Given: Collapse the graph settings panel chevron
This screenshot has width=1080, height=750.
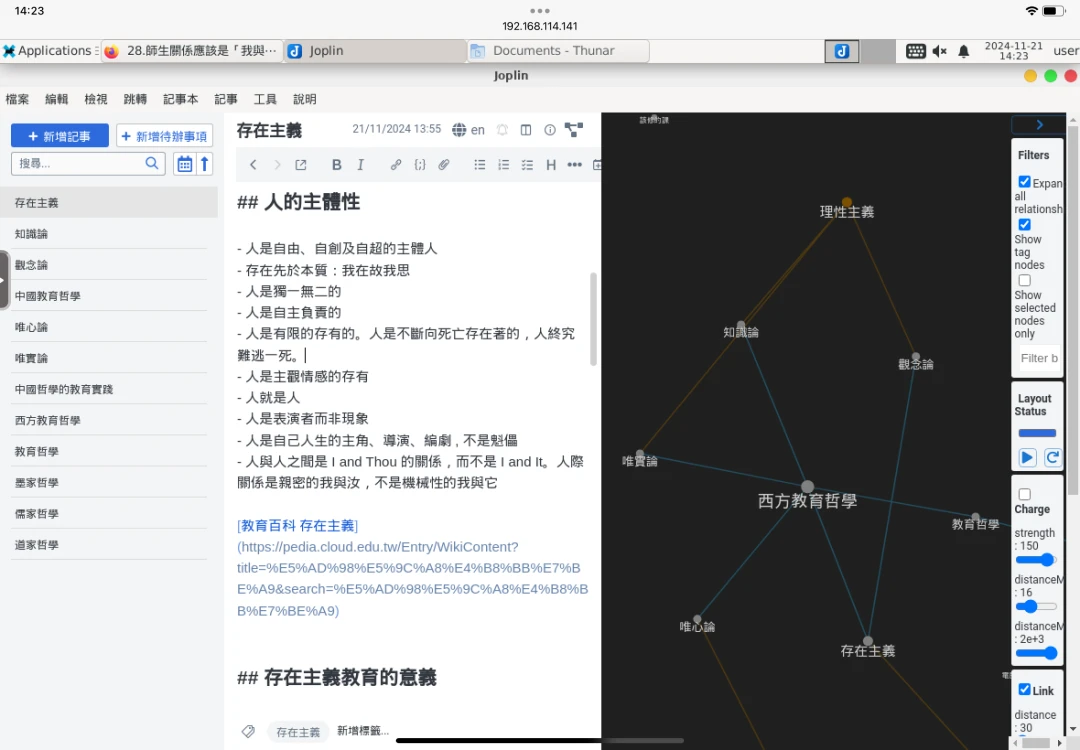Looking at the screenshot, I should 1039,125.
